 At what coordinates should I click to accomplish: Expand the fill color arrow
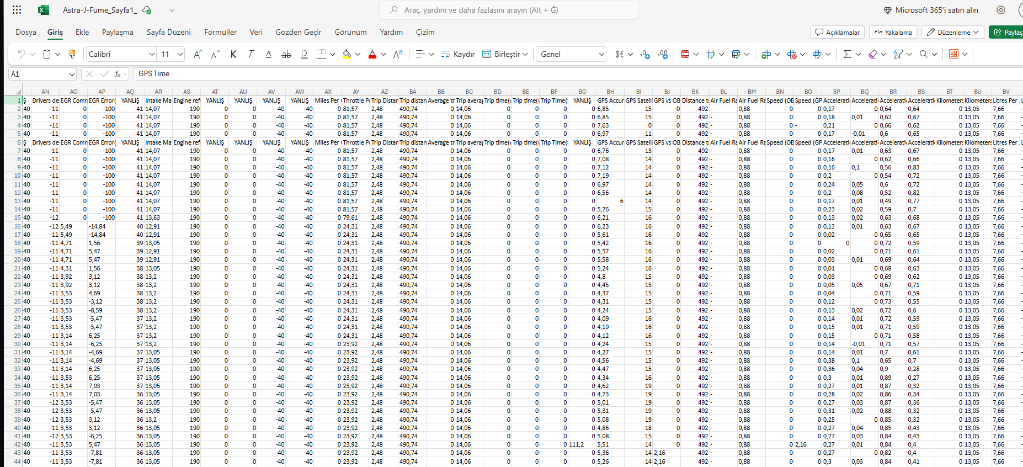358,54
